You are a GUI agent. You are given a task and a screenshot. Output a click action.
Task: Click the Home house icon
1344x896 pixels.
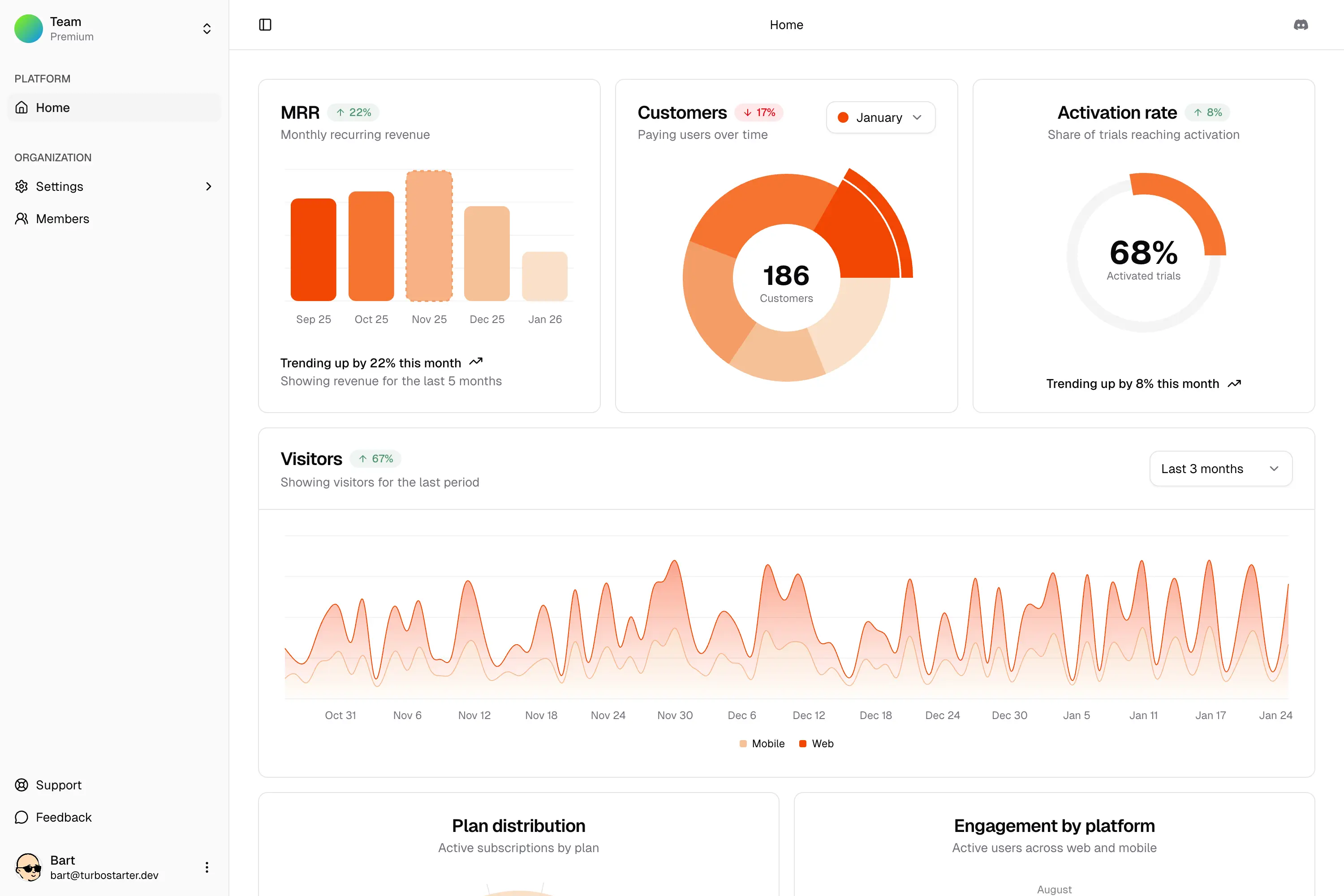point(22,108)
